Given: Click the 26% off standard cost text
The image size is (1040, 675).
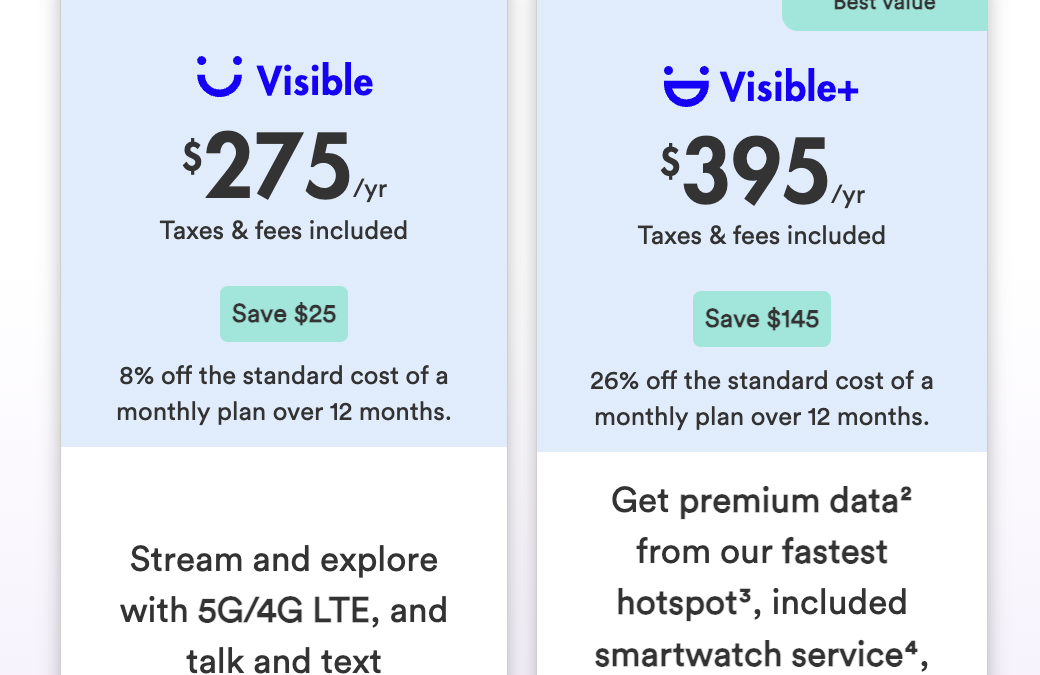Looking at the screenshot, I should [x=762, y=398].
